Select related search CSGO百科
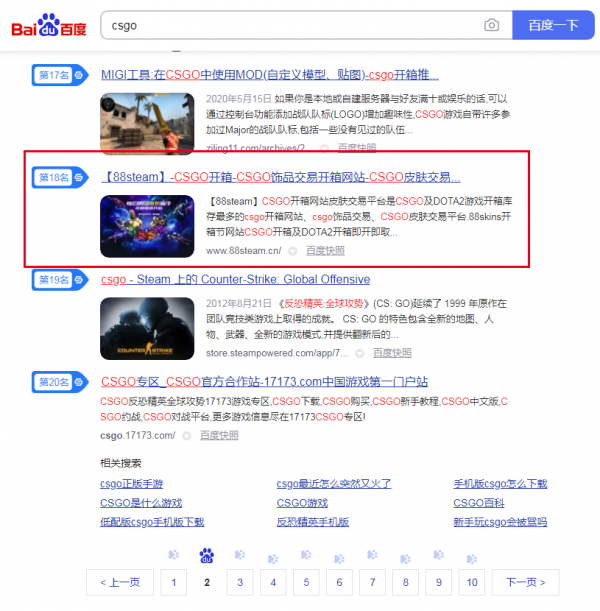Screen dimensions: 600x611 (479, 503)
